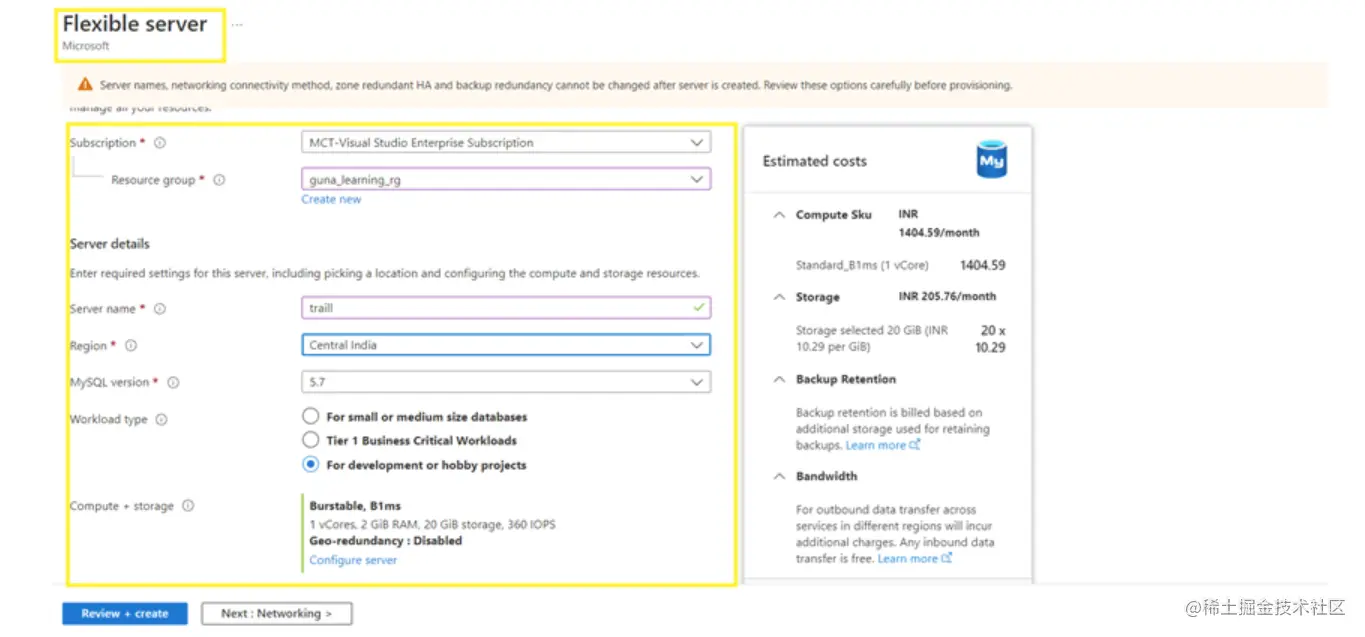
Task: Collapse the Compute Sku cost section
Action: [x=779, y=215]
